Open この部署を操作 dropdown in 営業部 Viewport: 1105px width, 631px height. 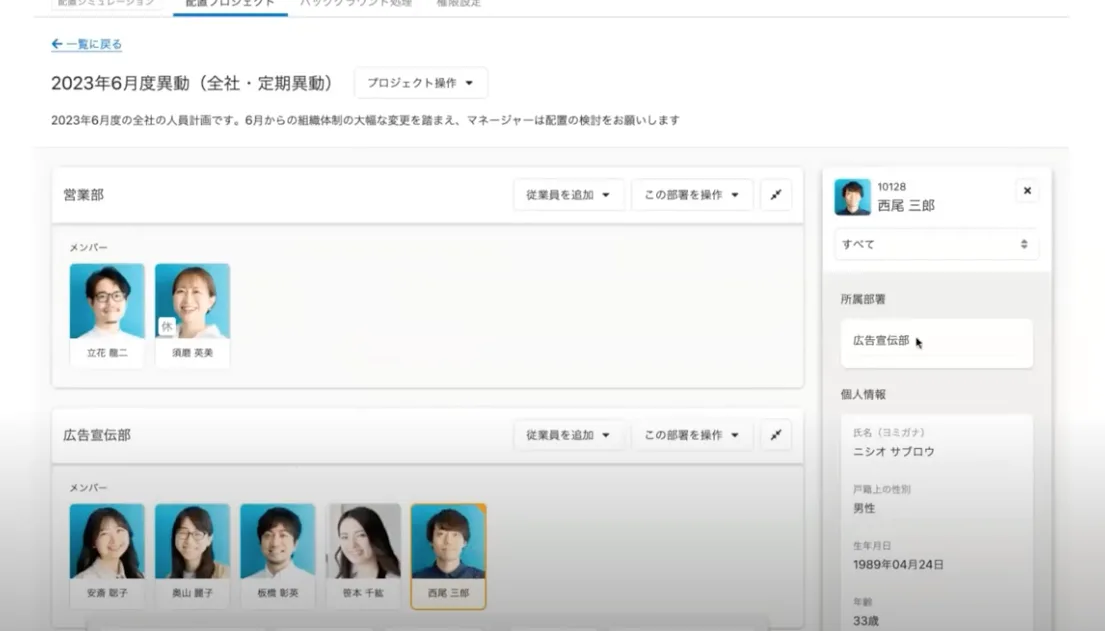coord(692,195)
